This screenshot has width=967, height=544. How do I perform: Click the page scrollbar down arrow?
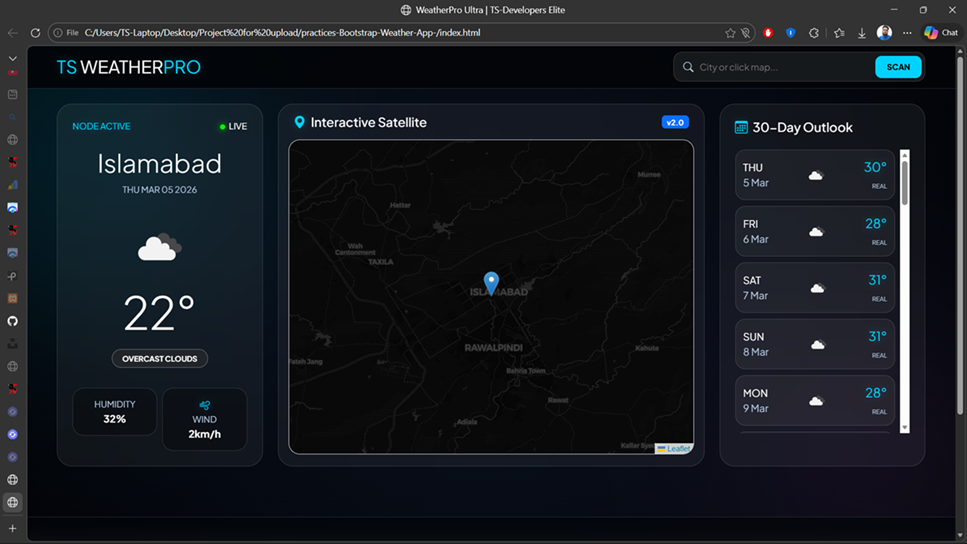(x=960, y=537)
